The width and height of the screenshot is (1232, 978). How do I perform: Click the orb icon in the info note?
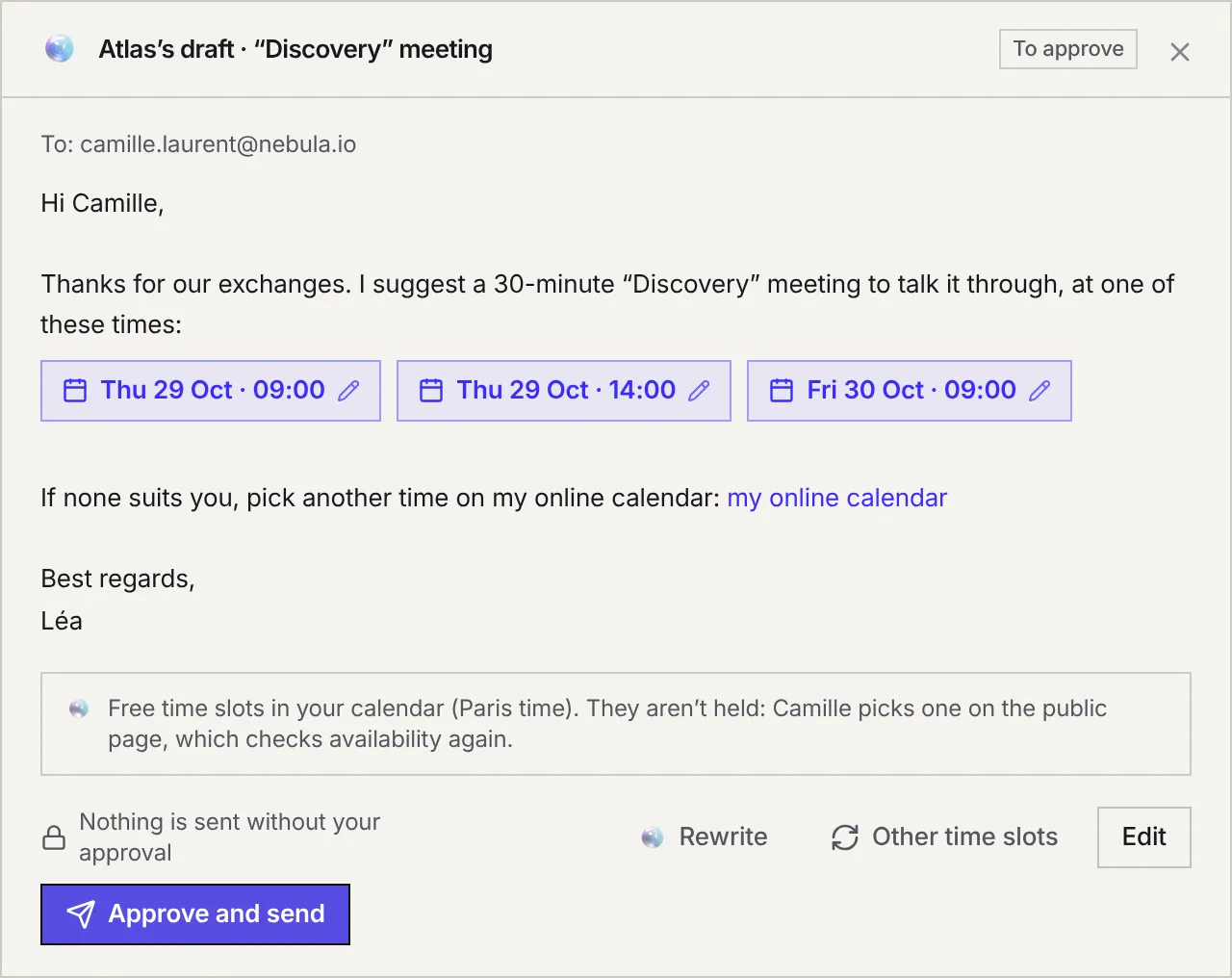(79, 708)
